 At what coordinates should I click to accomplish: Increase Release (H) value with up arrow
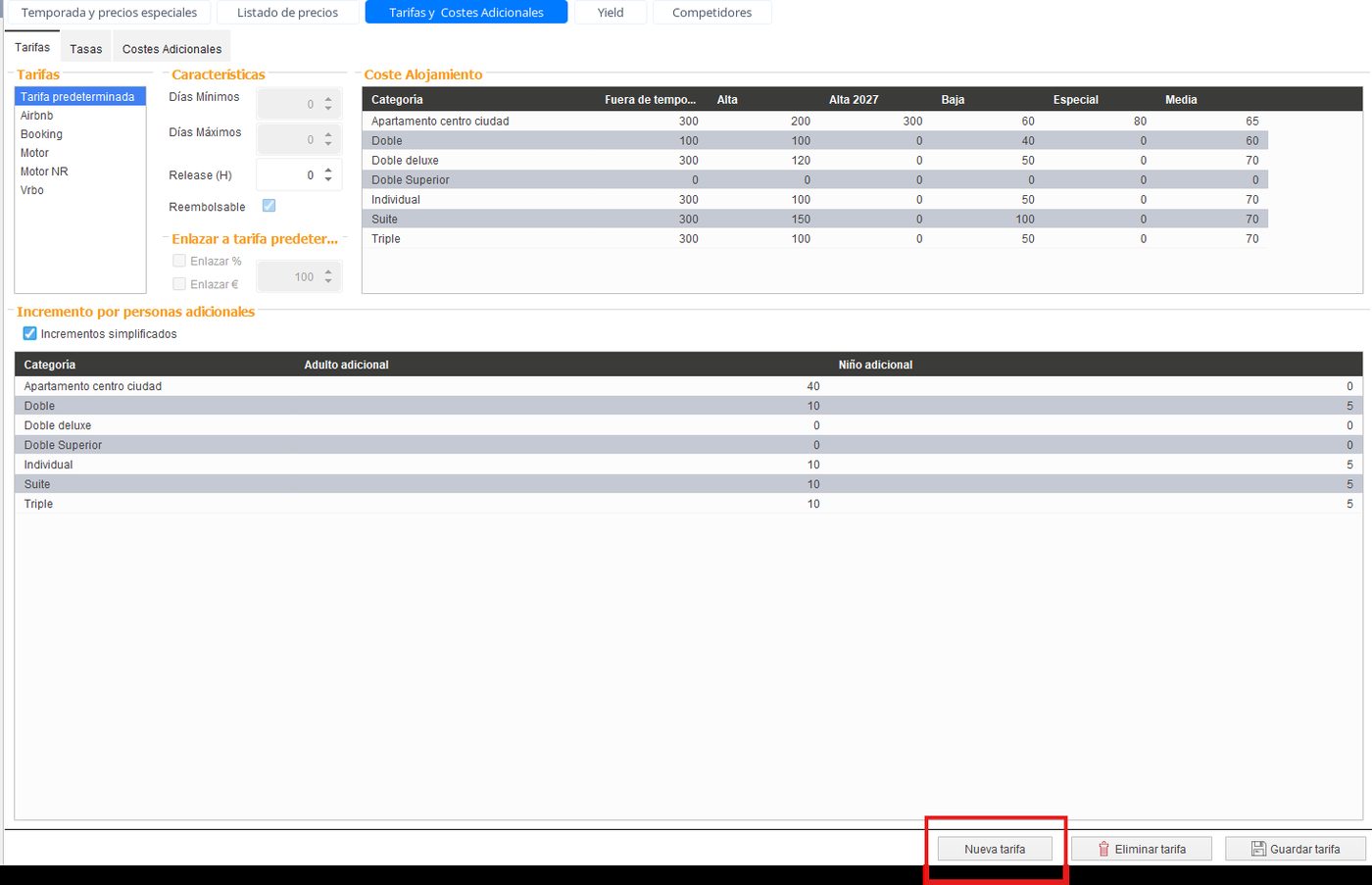coord(328,171)
